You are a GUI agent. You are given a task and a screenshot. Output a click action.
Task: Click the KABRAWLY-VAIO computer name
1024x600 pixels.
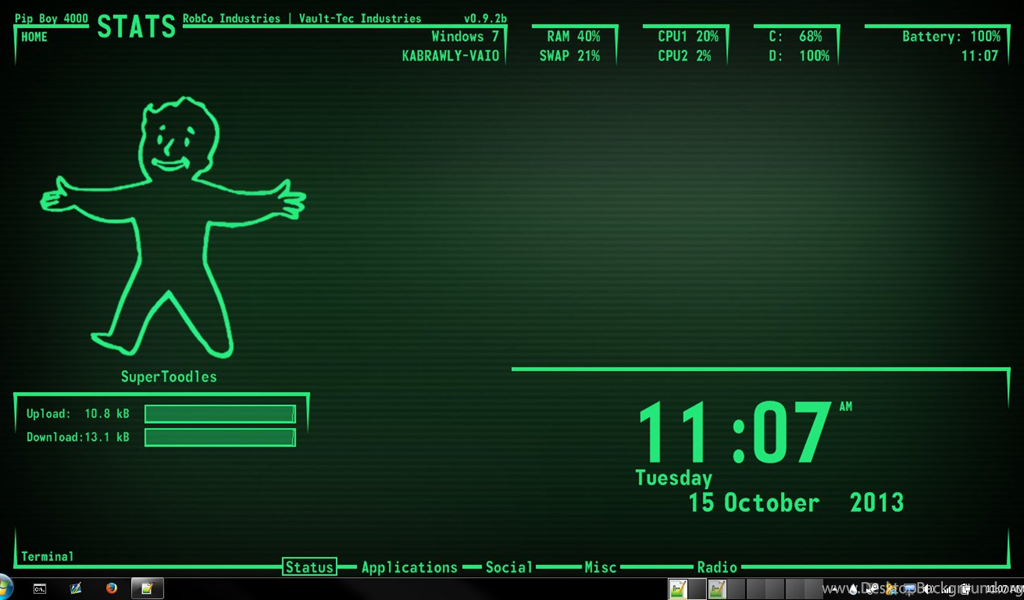tap(451, 56)
